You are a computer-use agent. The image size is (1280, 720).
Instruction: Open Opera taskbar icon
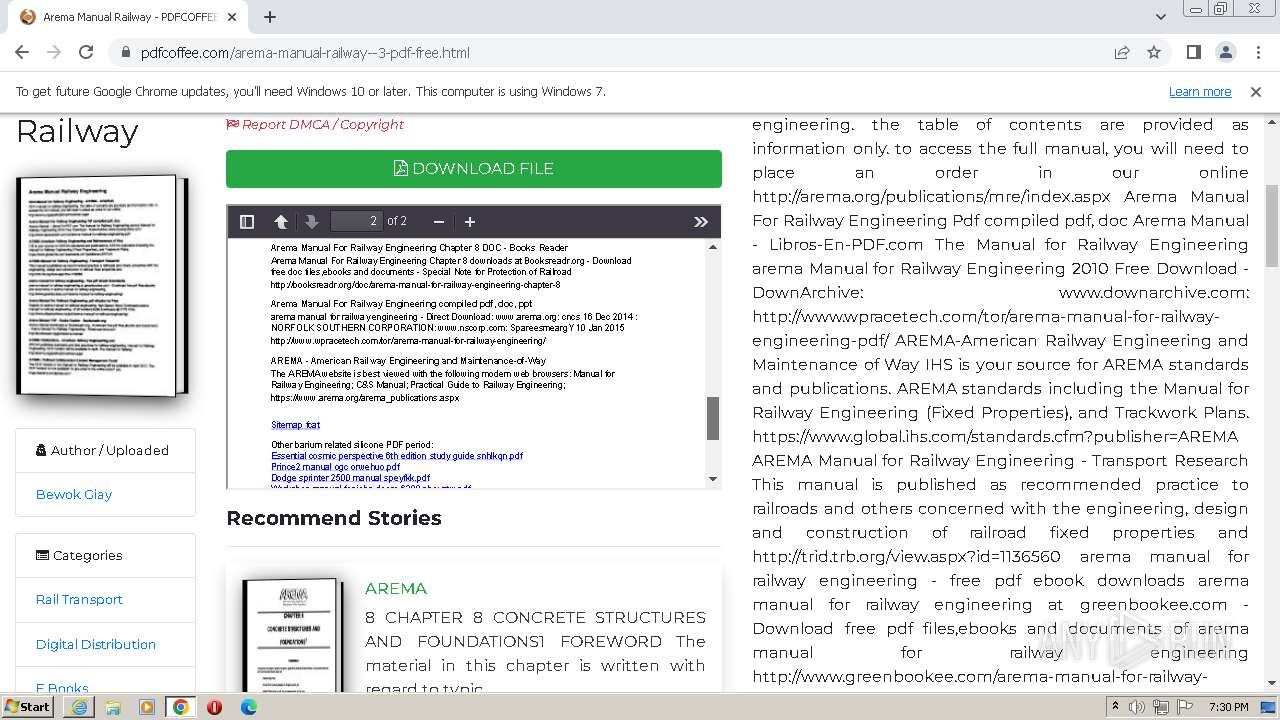[214, 707]
